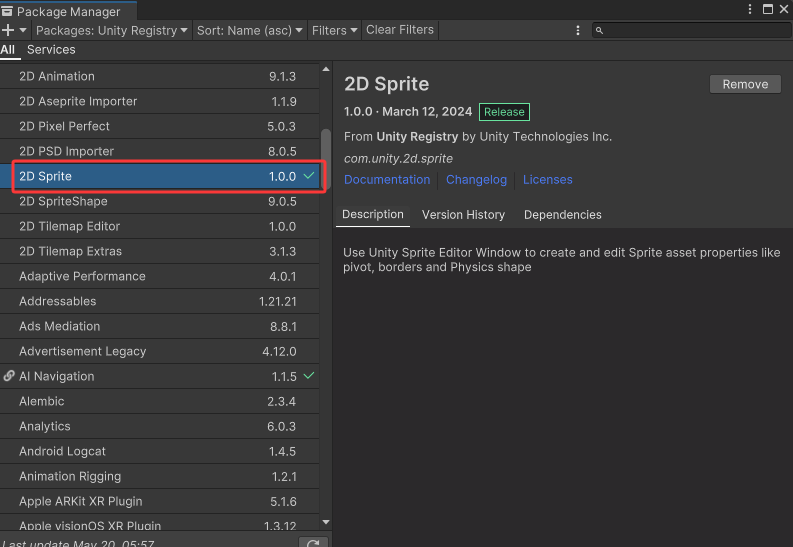This screenshot has height=547, width=793.
Task: Open the Filters dropdown
Action: (x=334, y=30)
